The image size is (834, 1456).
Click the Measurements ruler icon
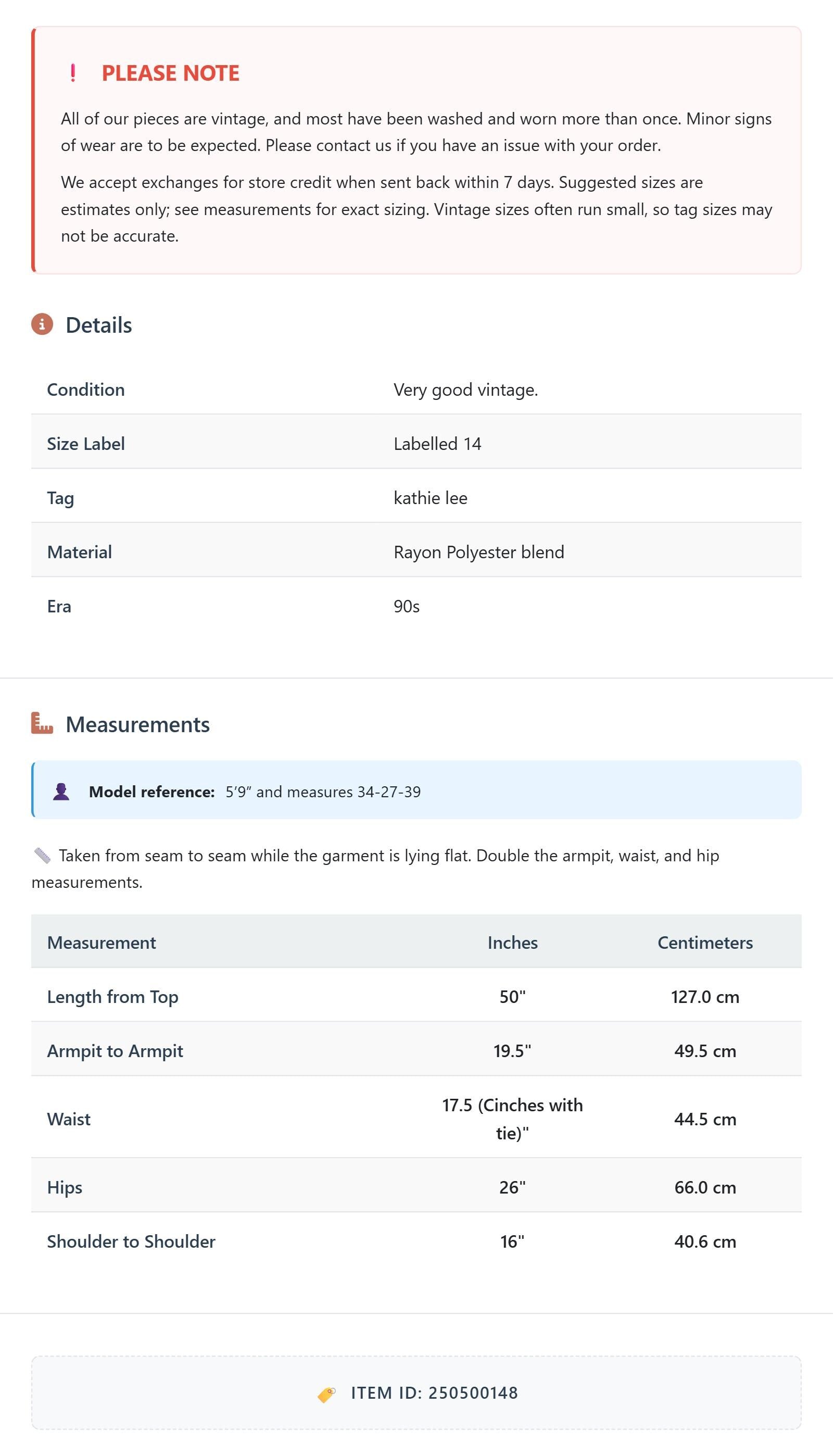[x=42, y=723]
